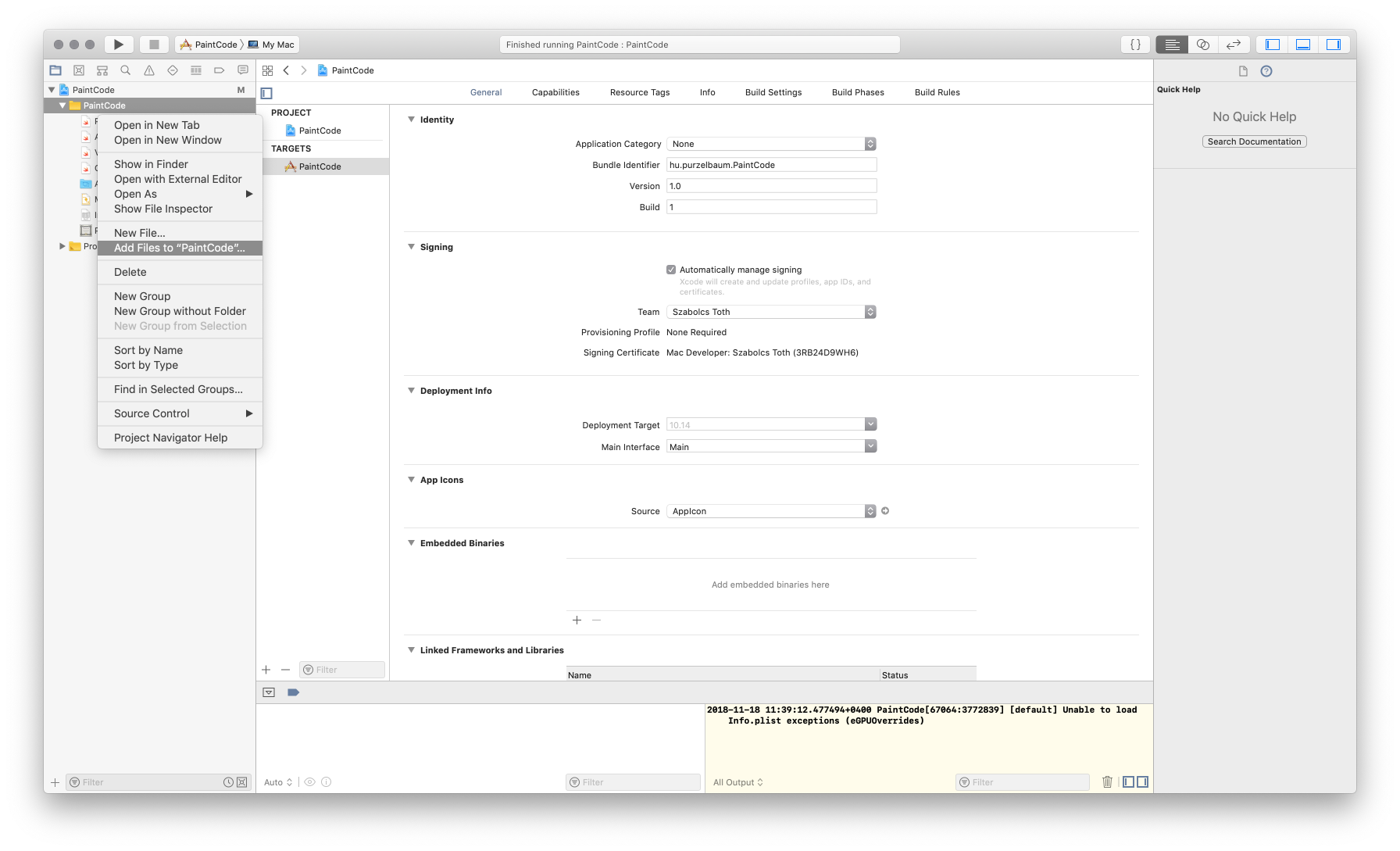Open the Application Category dropdown
The image size is (1400, 851).
[x=772, y=144]
